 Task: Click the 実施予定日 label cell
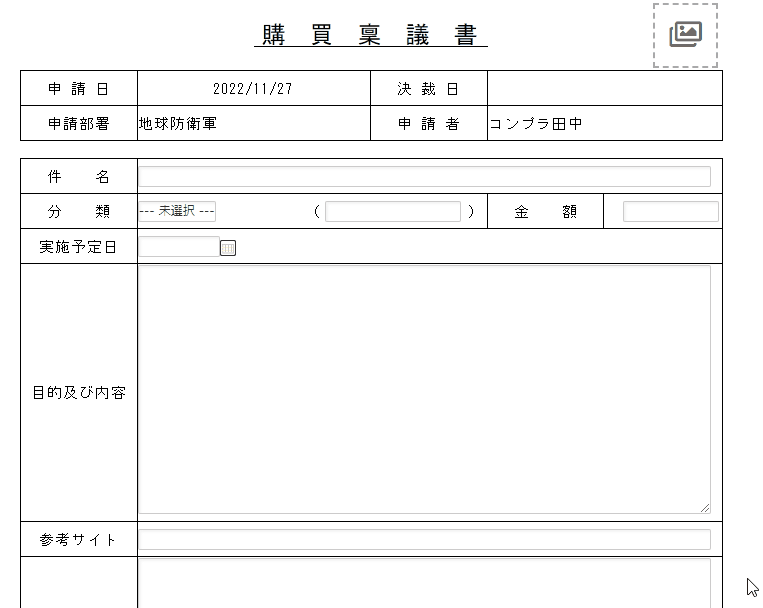[79, 247]
